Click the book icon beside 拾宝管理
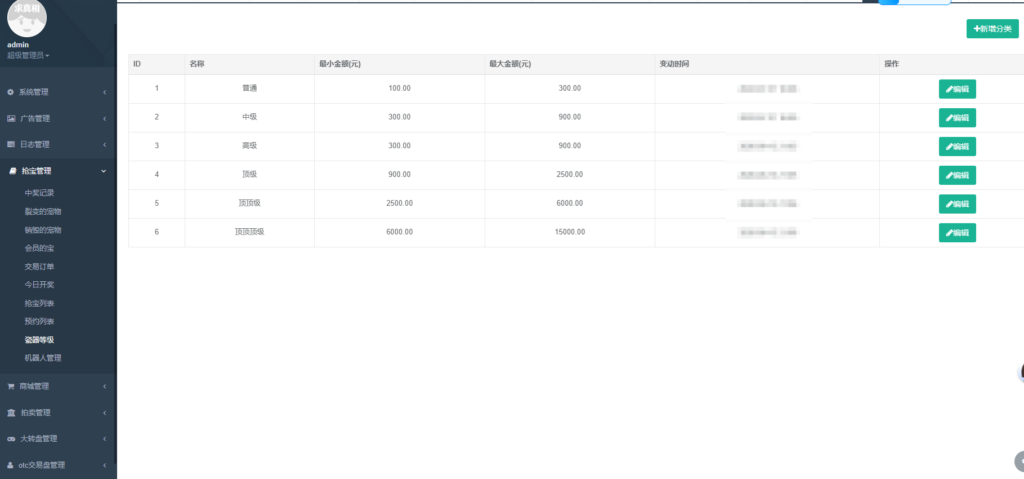 tap(12, 171)
